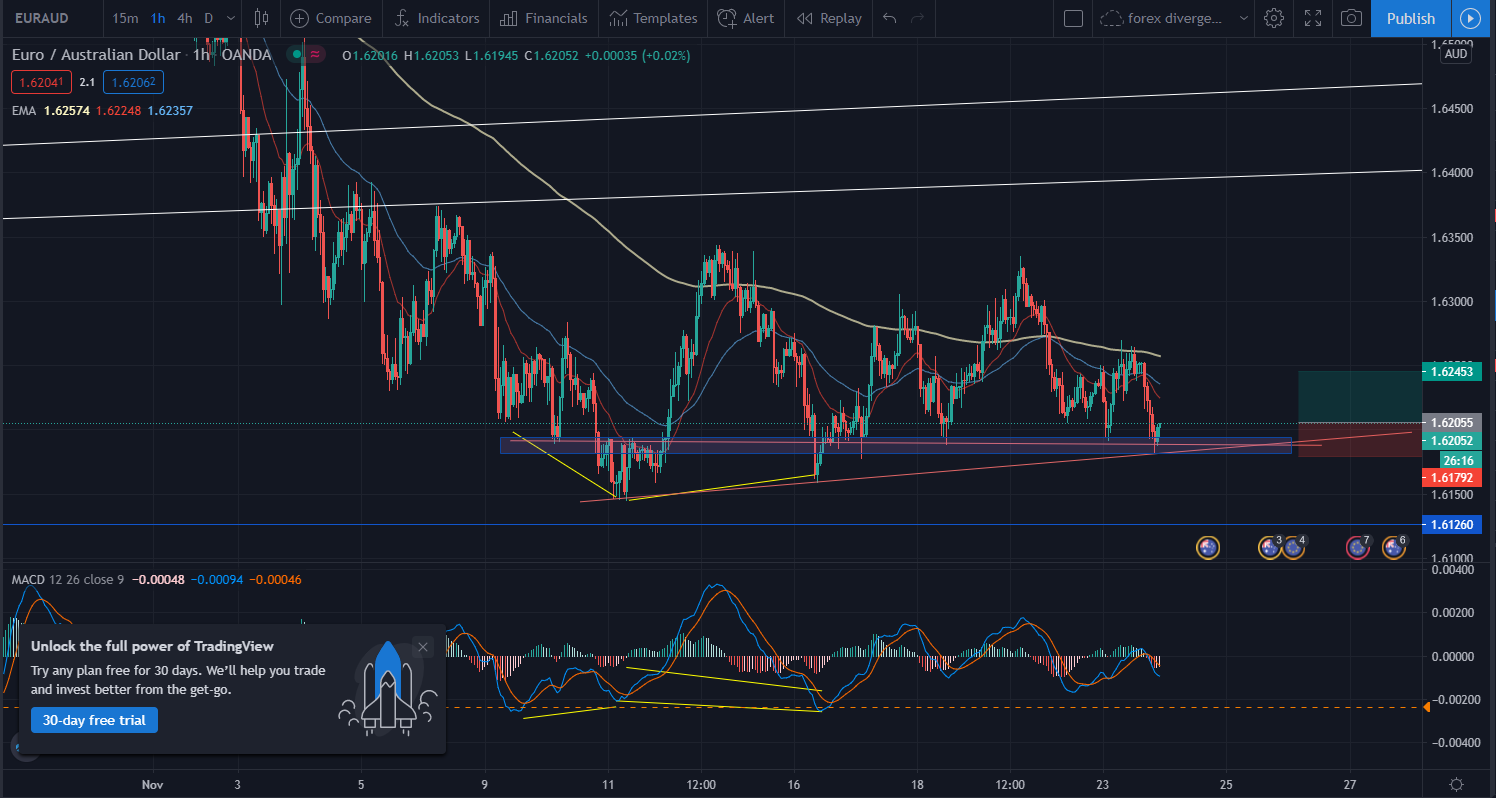Viewport: 1496px width, 798px height.
Task: Start bar Replay mode
Action: [829, 18]
